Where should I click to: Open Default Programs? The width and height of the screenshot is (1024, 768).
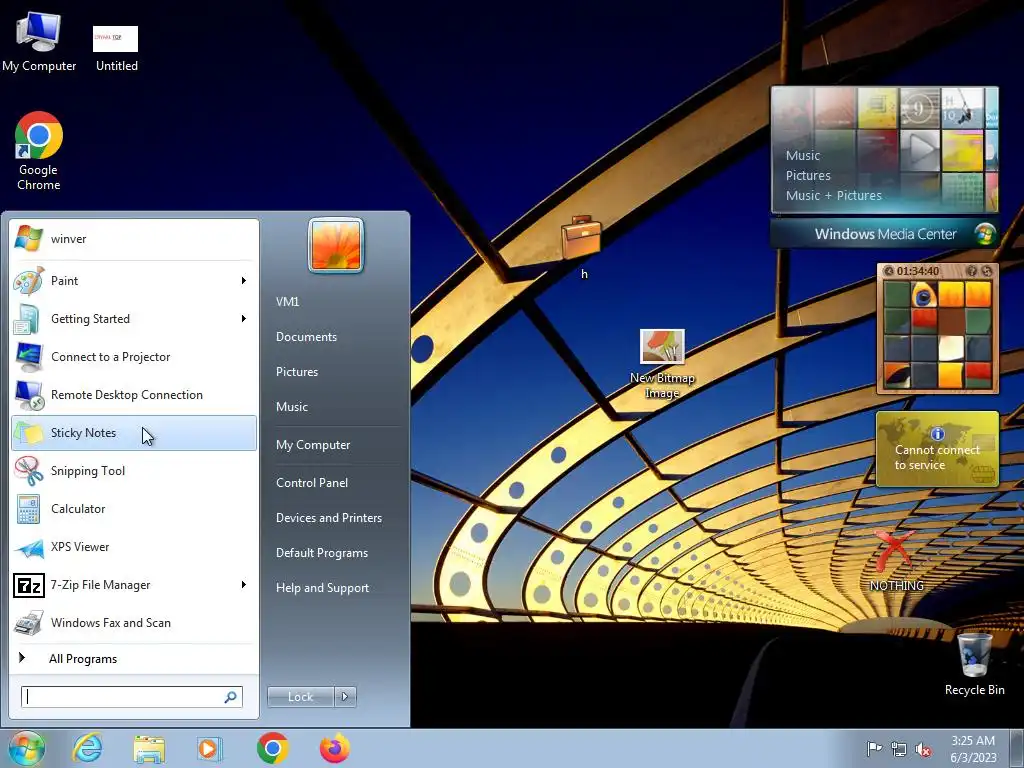[322, 553]
